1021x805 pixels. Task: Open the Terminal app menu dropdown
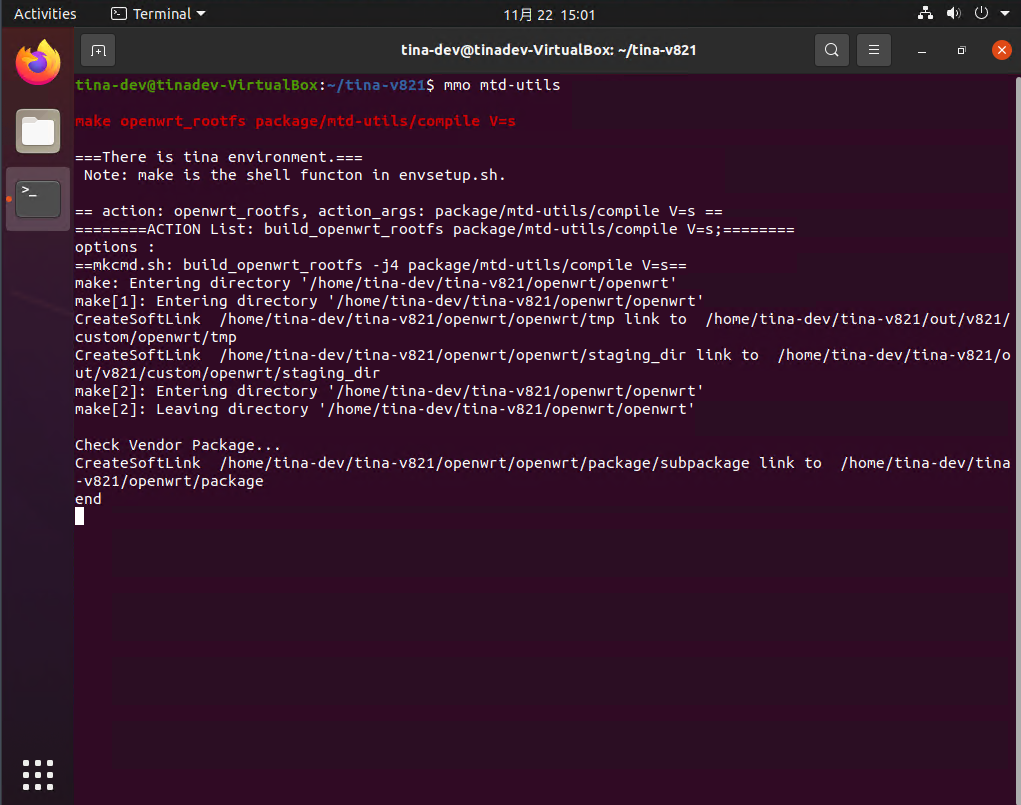pos(158,14)
